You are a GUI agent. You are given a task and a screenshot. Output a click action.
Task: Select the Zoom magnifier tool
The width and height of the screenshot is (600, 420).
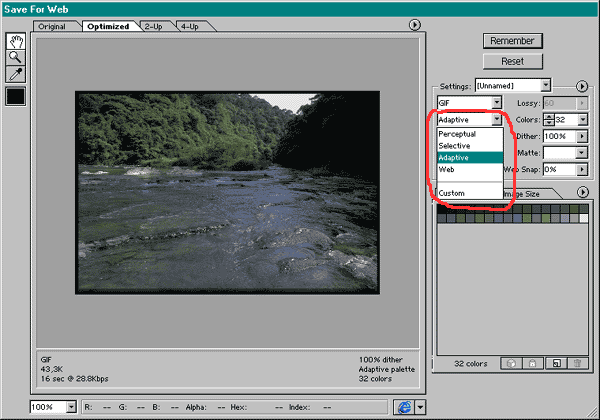tap(16, 57)
